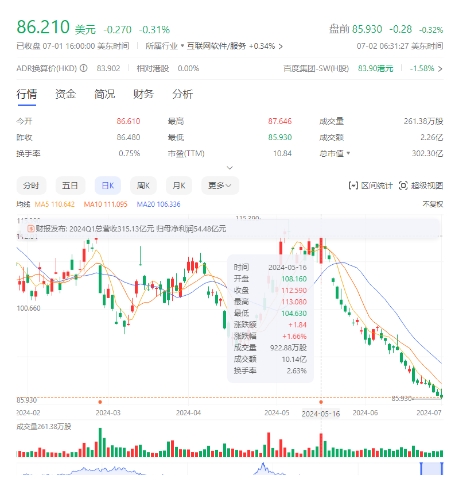Image resolution: width=456 pixels, height=480 pixels.
Task: Select the 五日 chart period
Action: pos(70,185)
